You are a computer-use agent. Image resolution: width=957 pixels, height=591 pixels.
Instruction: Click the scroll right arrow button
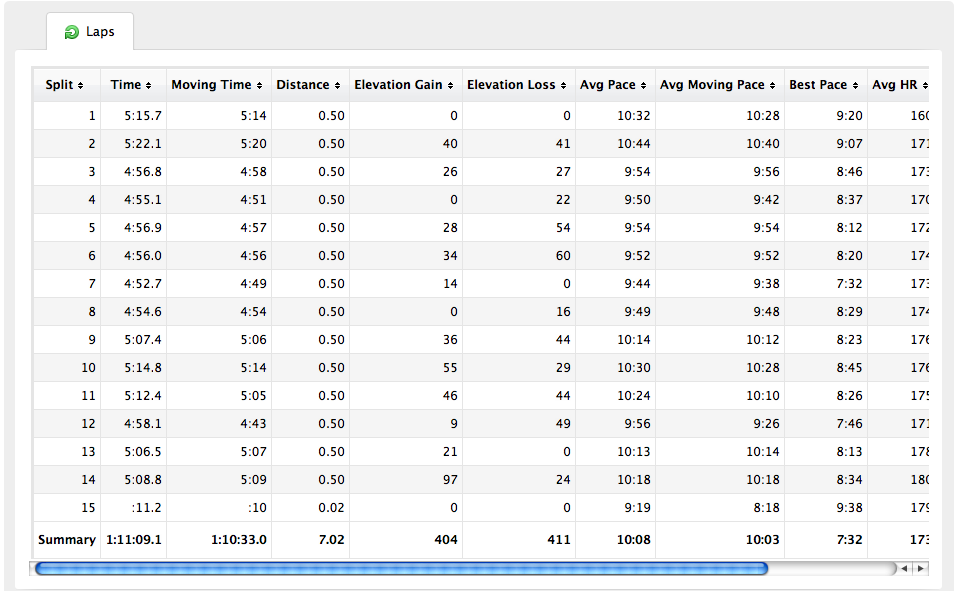click(x=920, y=568)
